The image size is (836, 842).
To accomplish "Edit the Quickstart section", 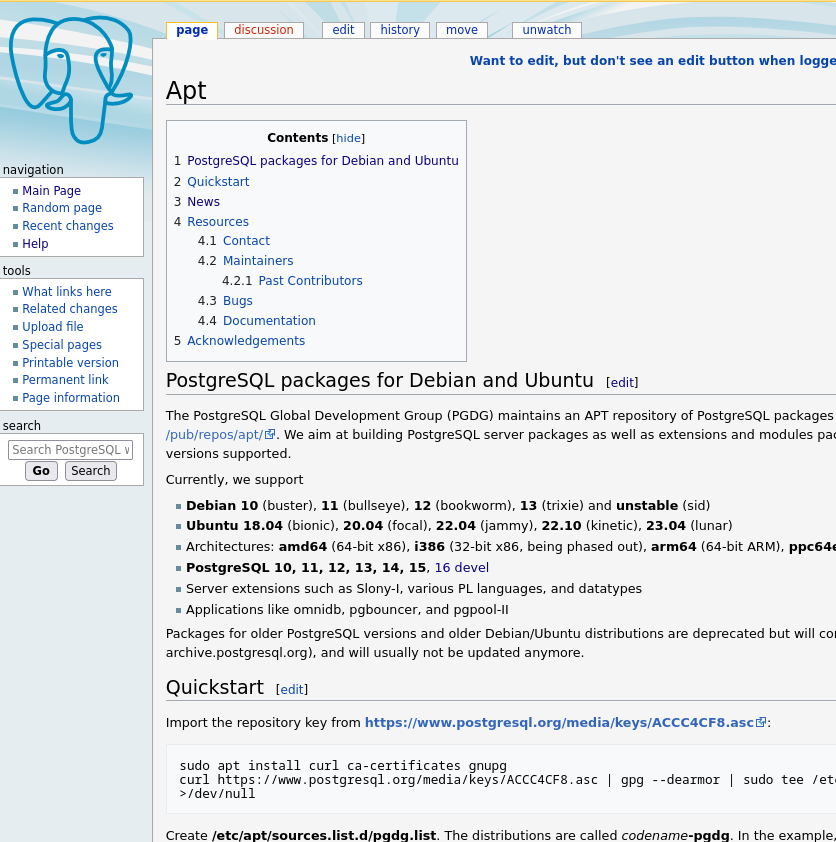I will [x=292, y=689].
